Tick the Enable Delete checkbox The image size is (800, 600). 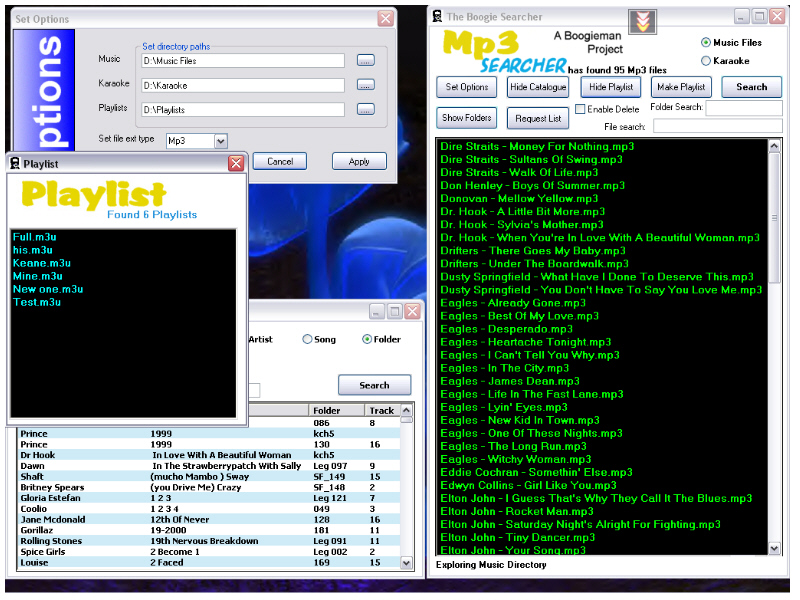[581, 109]
